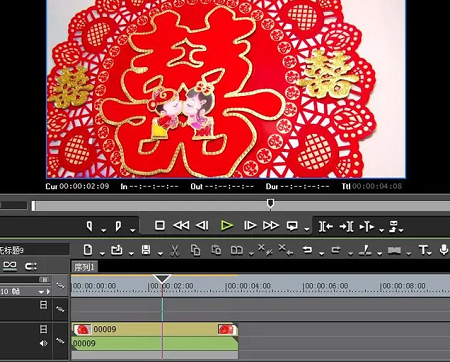The image size is (450, 362).
Task: Click the Dur duration timecode field
Action: point(297,187)
